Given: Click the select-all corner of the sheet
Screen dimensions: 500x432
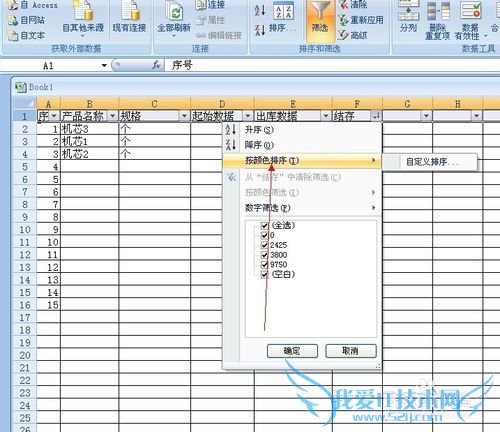Looking at the screenshot, I should click(25, 104).
